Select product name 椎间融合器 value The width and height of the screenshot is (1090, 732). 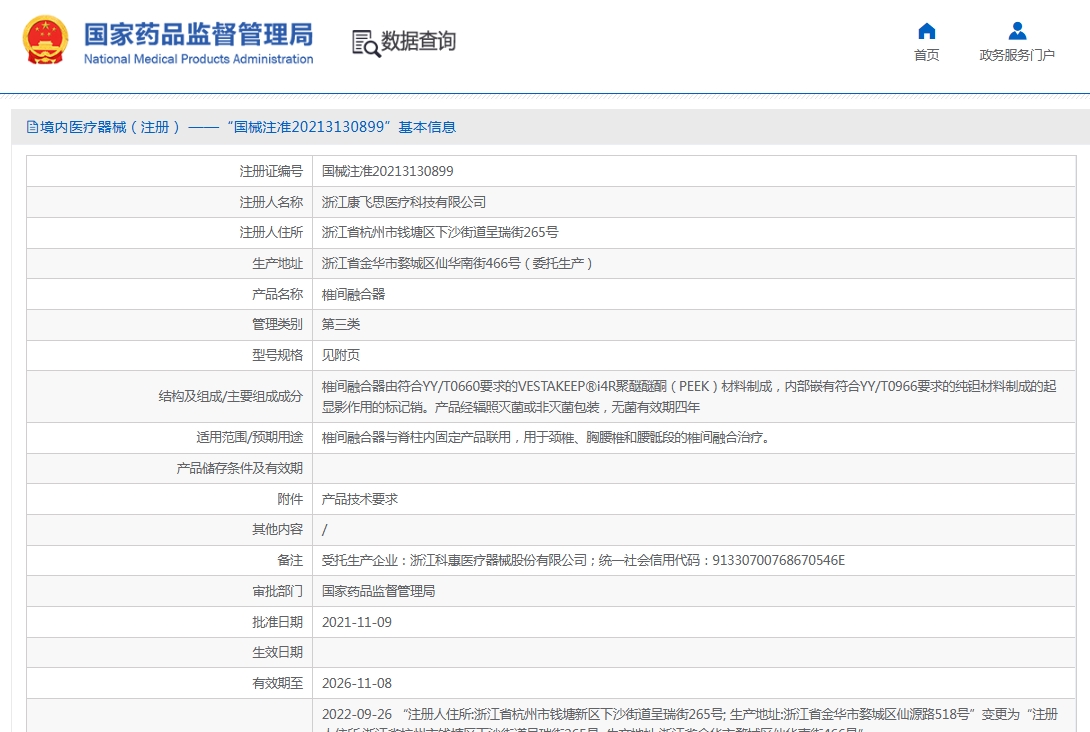[x=353, y=294]
